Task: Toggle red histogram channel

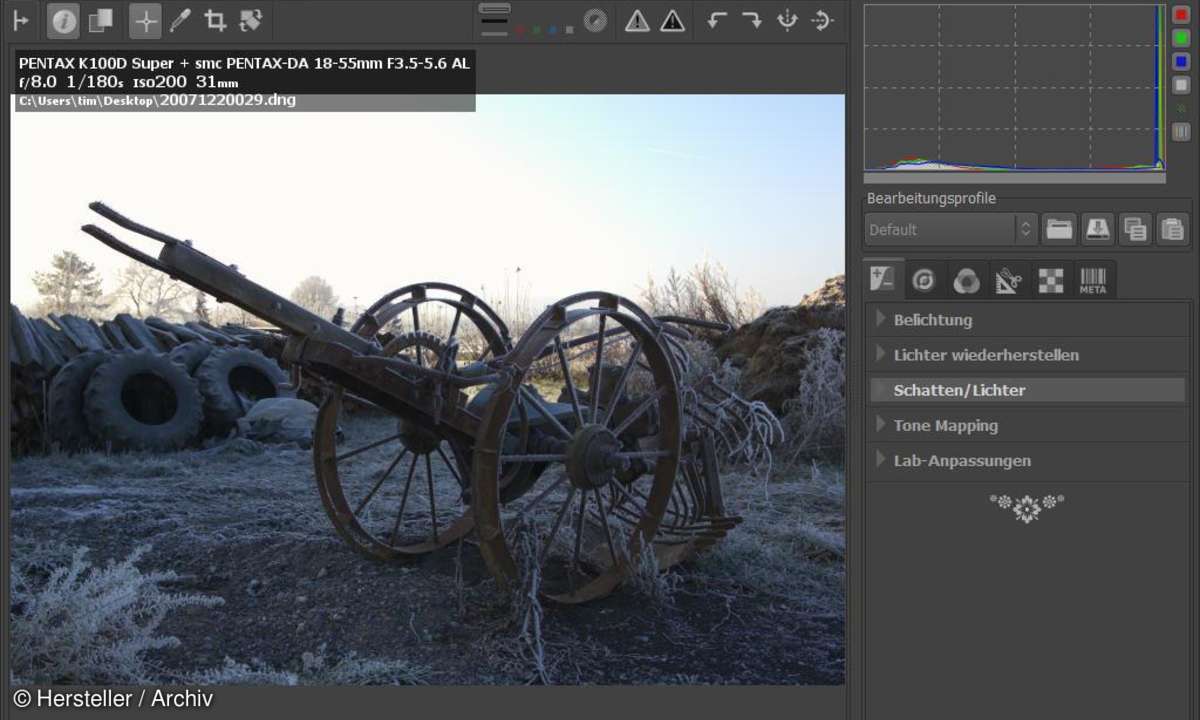Action: (1181, 14)
